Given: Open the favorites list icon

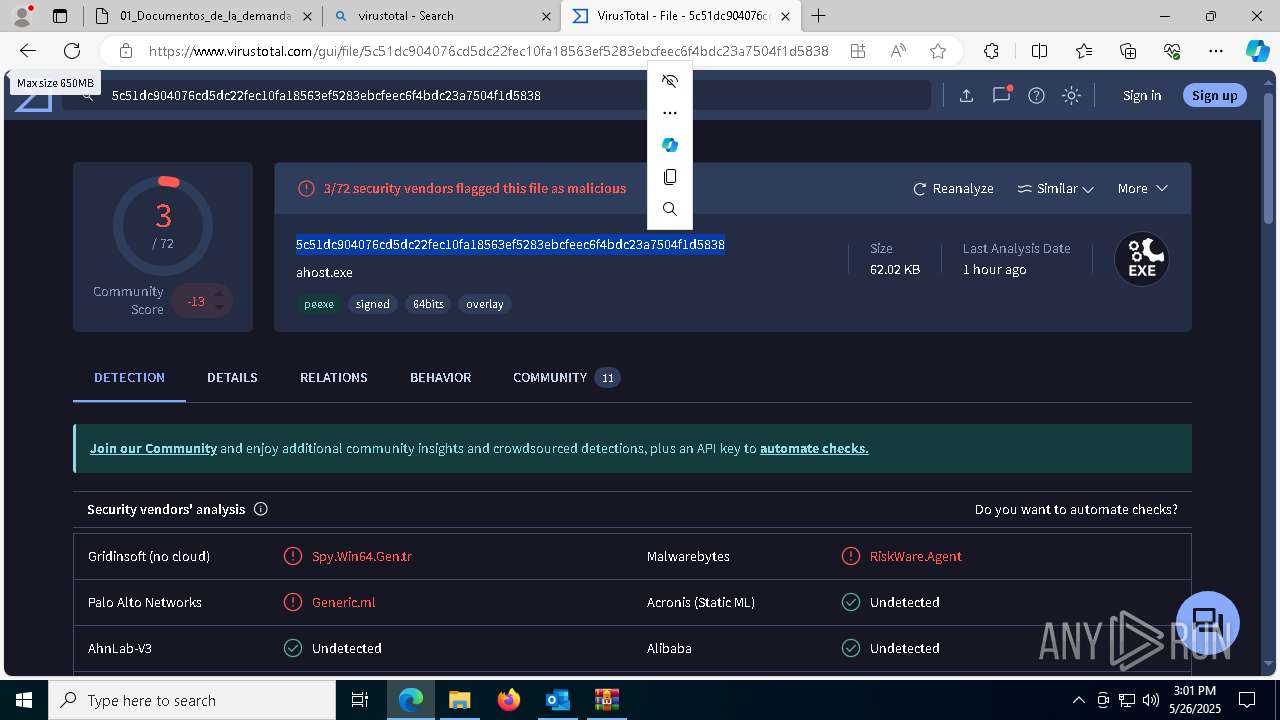Looking at the screenshot, I should (x=1084, y=51).
